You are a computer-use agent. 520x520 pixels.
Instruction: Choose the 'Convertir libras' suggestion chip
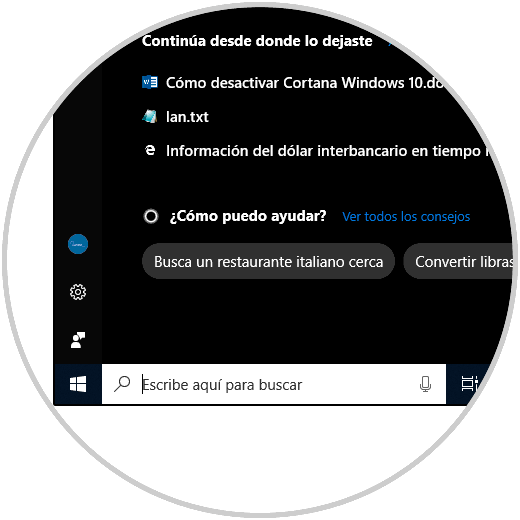(458, 261)
